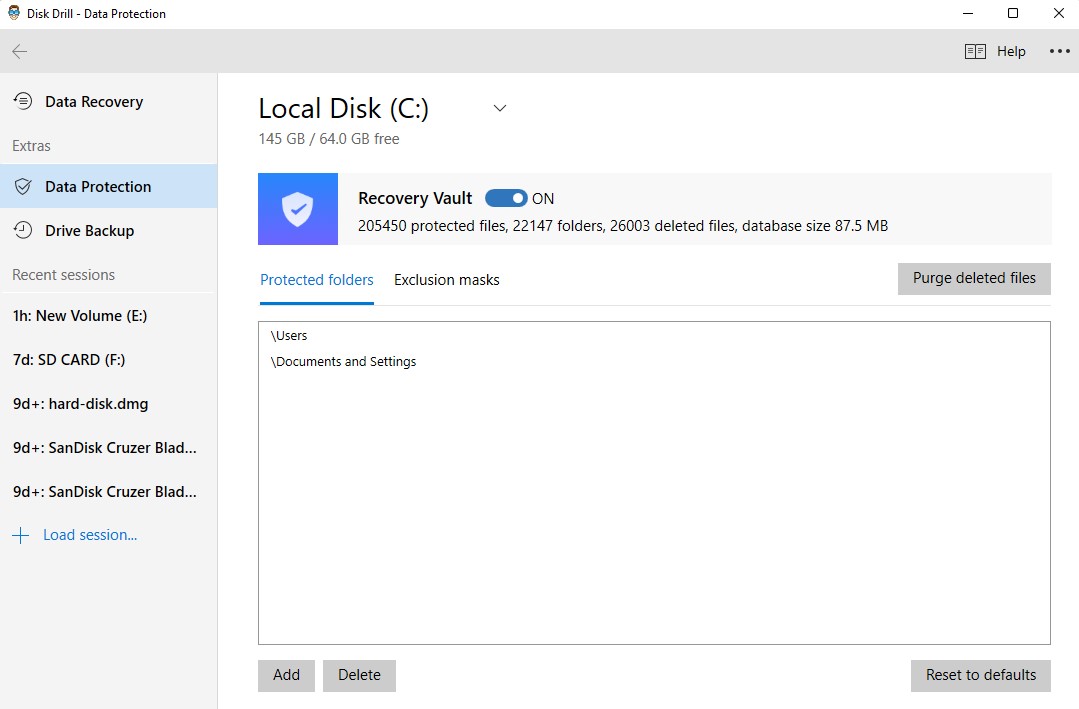Viewport: 1079px width, 709px height.
Task: Open the 9d+: hard-disk.dmg session
Action: click(109, 404)
